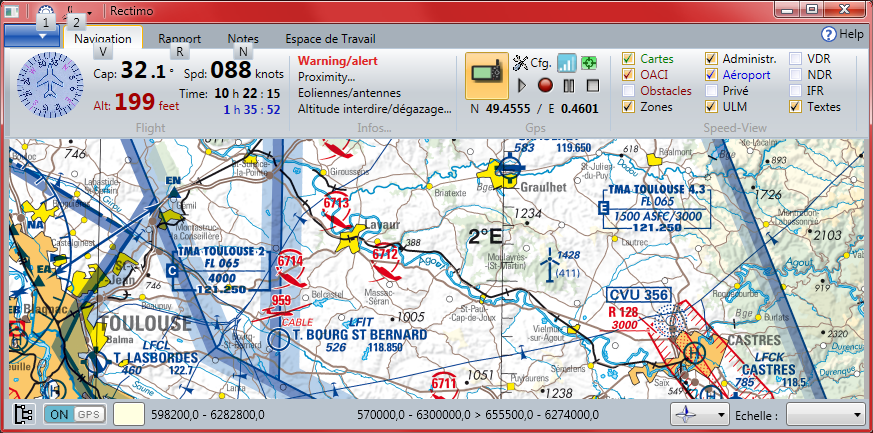Click the wind turbine obstacle symbol 1428
Screen dimensions: 873x433
click(x=549, y=264)
